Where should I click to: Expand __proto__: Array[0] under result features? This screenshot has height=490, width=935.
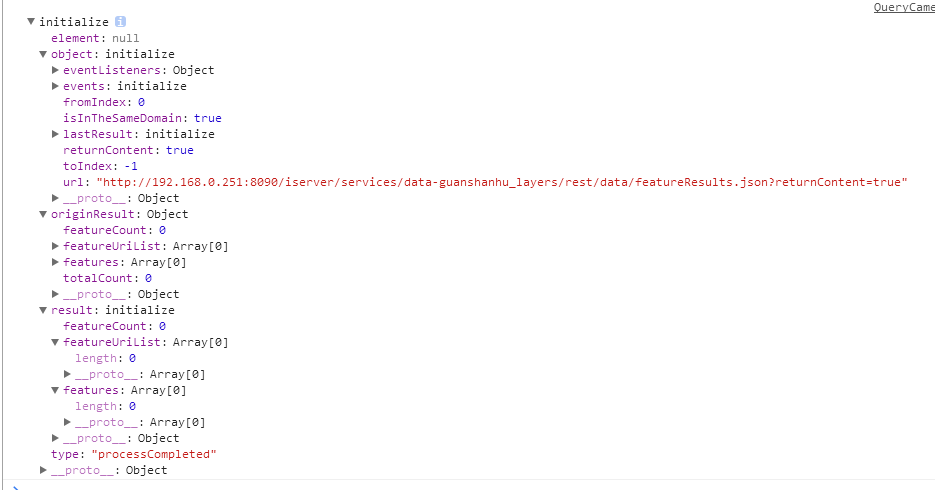pos(67,422)
